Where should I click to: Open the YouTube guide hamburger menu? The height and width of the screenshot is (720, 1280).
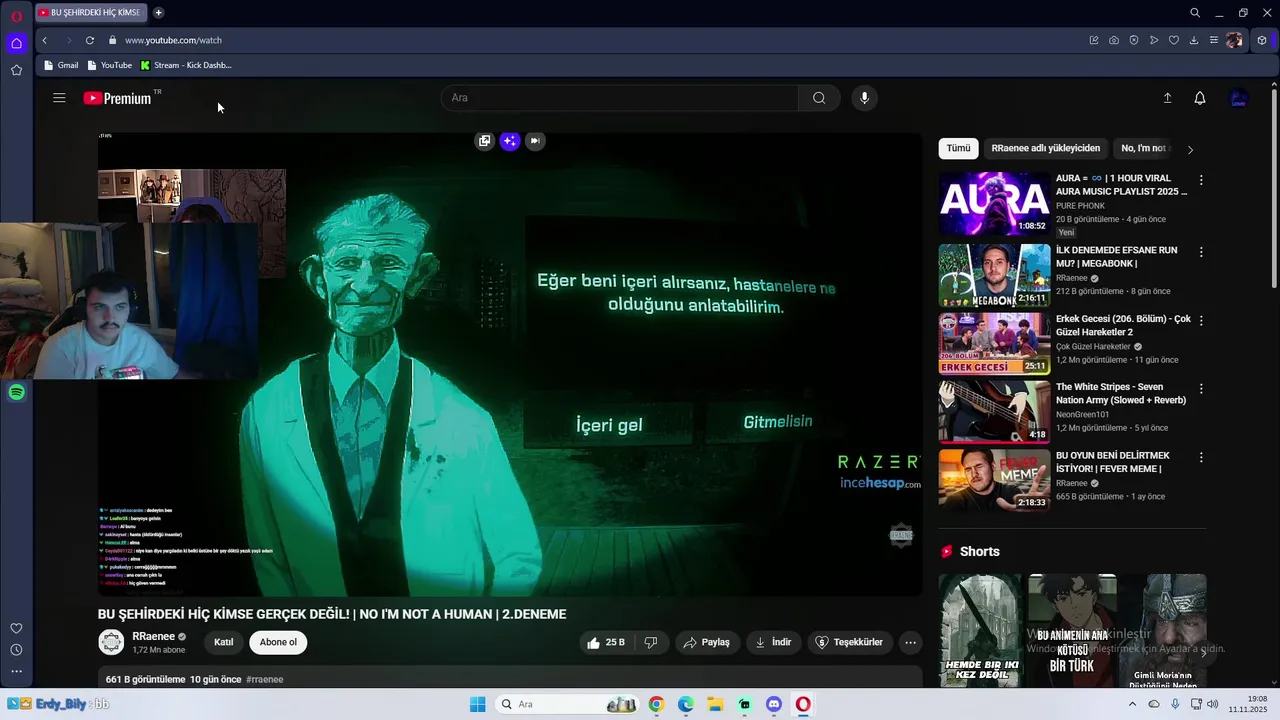point(59,98)
